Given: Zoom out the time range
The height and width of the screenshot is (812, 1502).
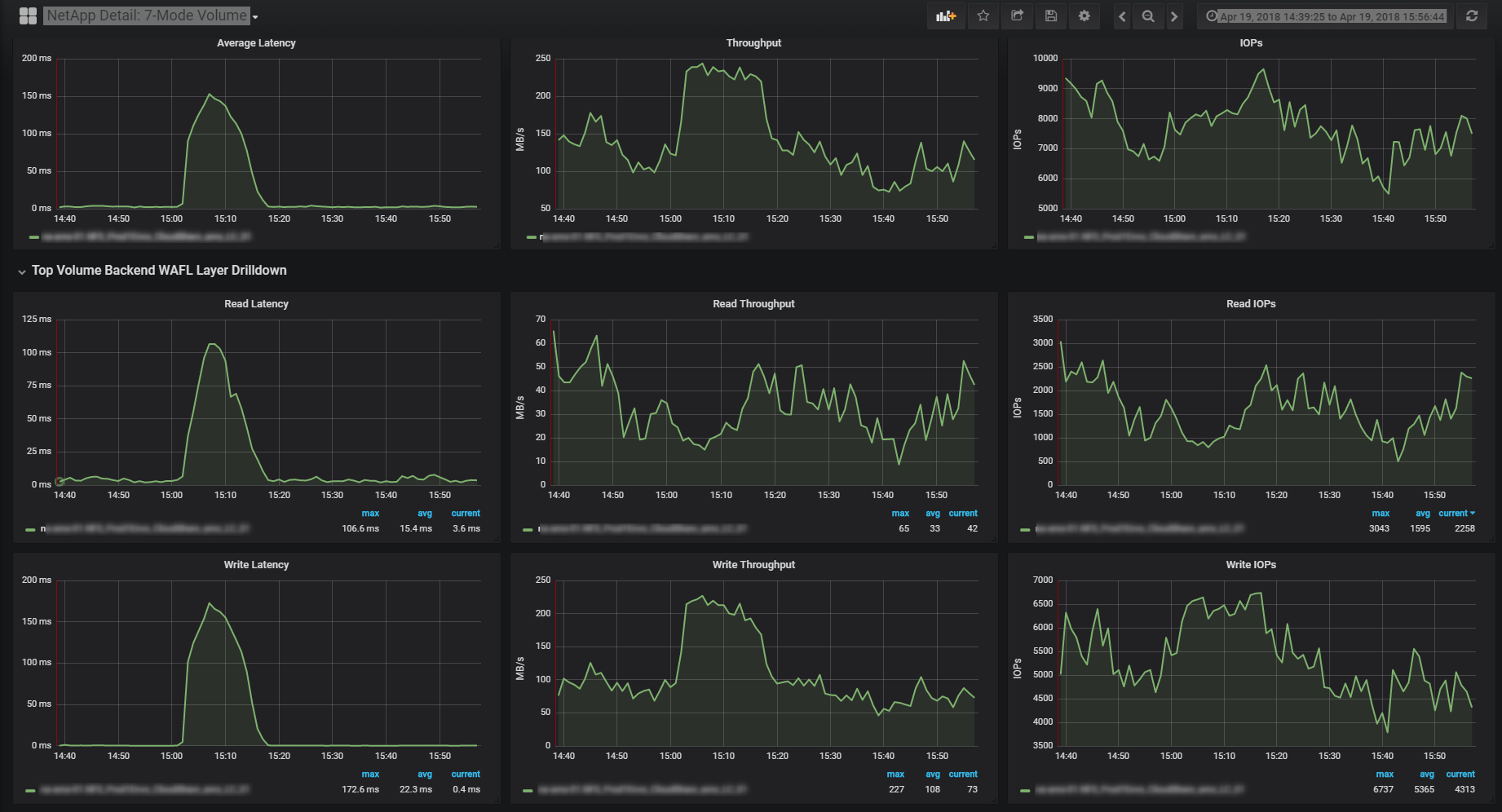Looking at the screenshot, I should [1148, 16].
